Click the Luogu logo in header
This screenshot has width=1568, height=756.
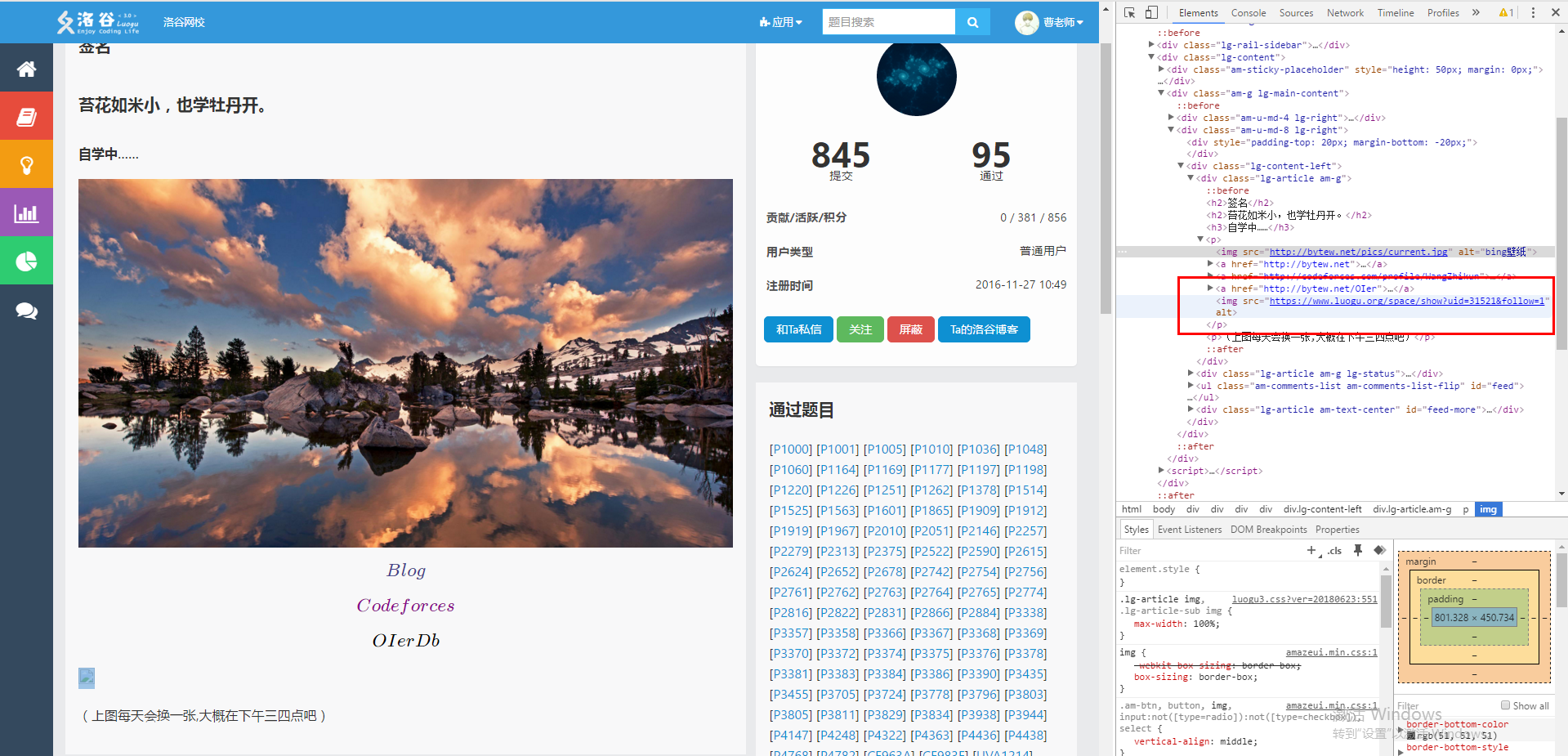coord(98,22)
